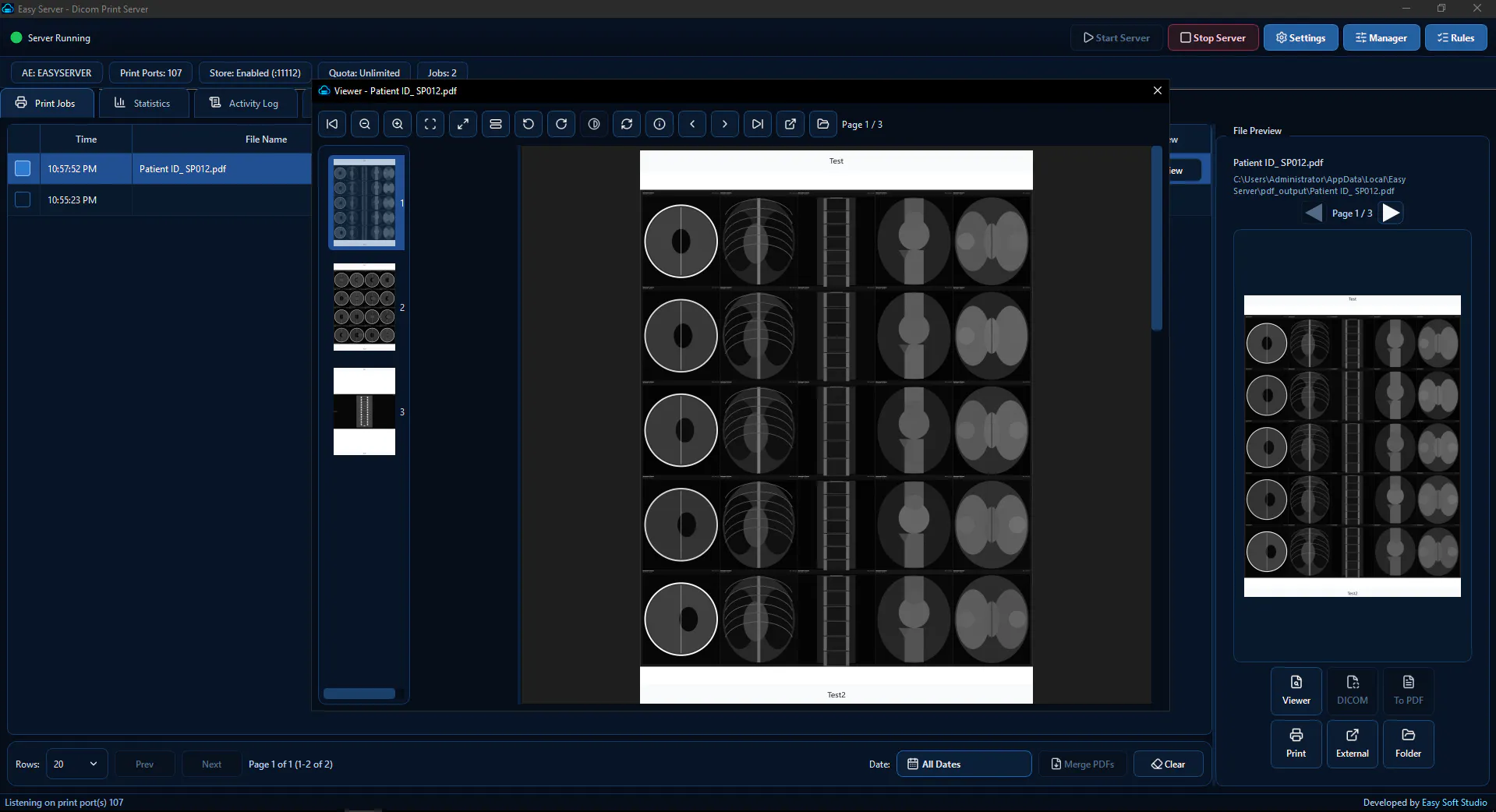
Task: Close the Patient ID_SP012.pdf viewer
Action: 1158,90
